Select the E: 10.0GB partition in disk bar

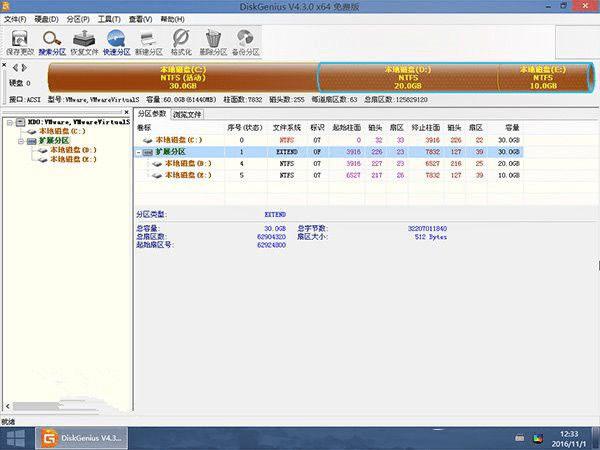(543, 78)
